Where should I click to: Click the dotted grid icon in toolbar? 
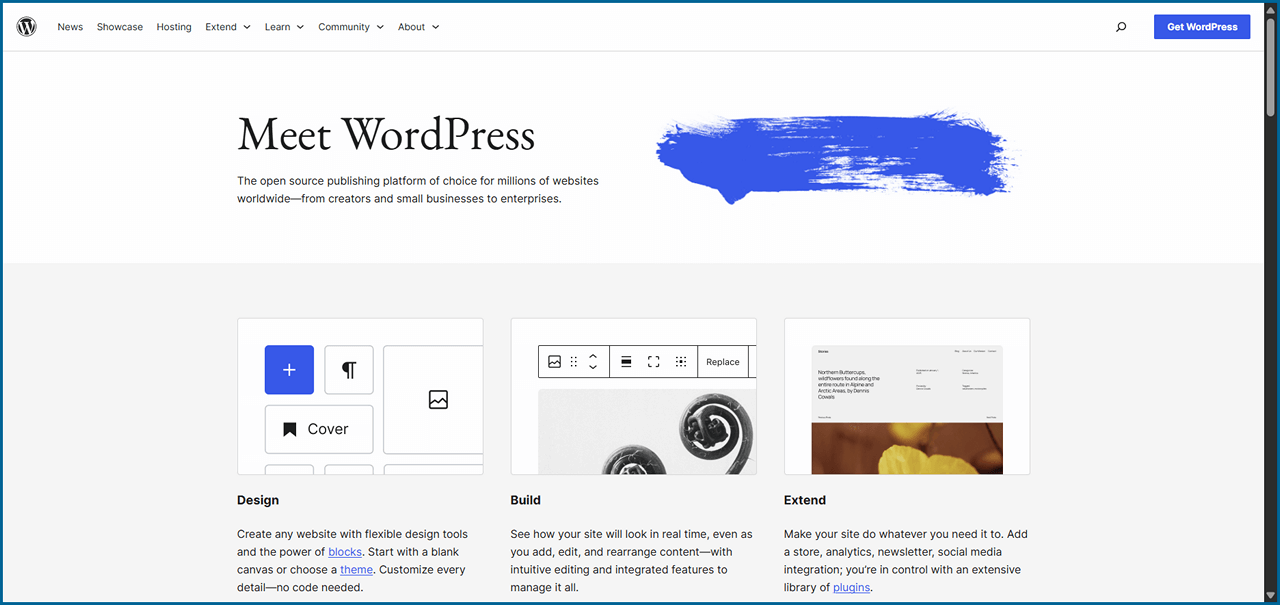point(681,362)
